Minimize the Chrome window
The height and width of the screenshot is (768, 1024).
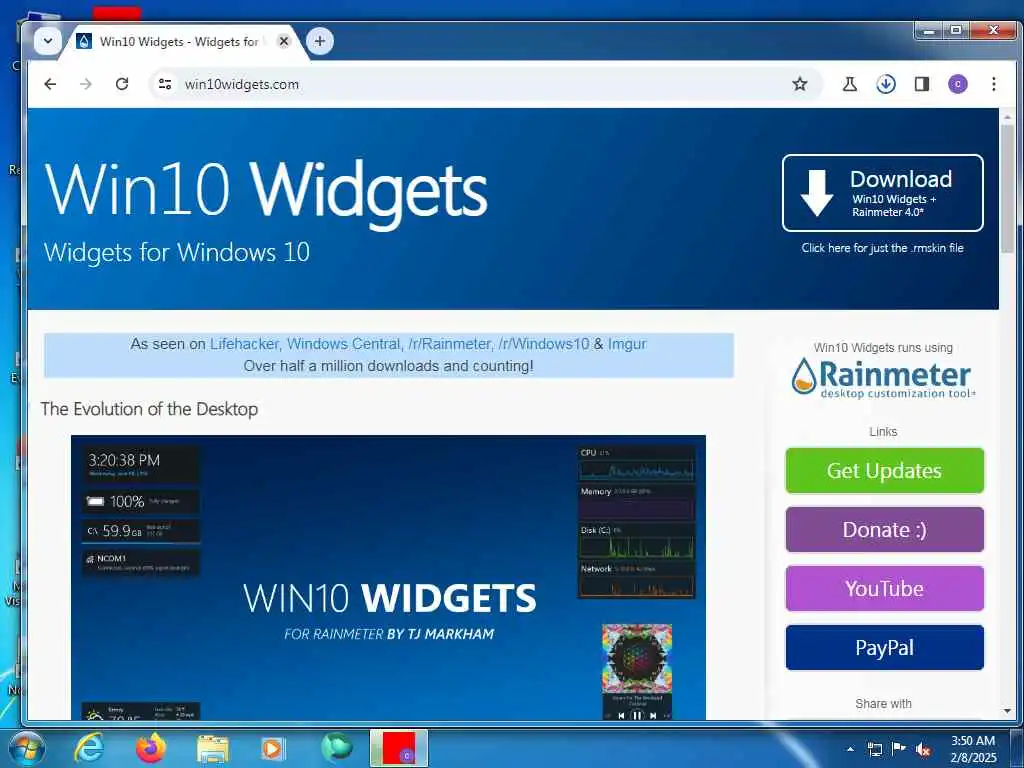(929, 31)
